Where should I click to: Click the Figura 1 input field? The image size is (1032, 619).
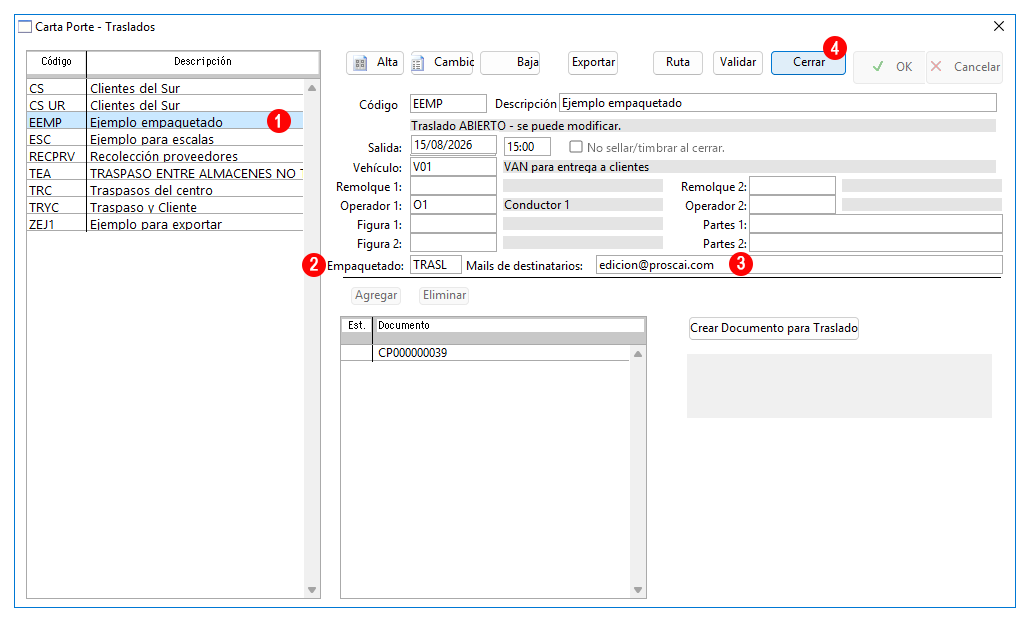click(x=453, y=224)
